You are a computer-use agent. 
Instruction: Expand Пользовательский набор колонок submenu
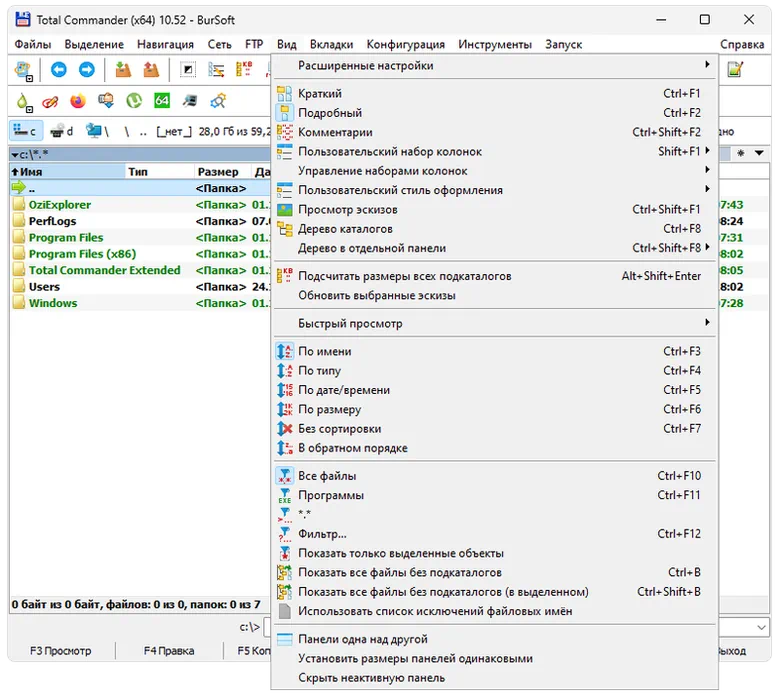(494, 152)
